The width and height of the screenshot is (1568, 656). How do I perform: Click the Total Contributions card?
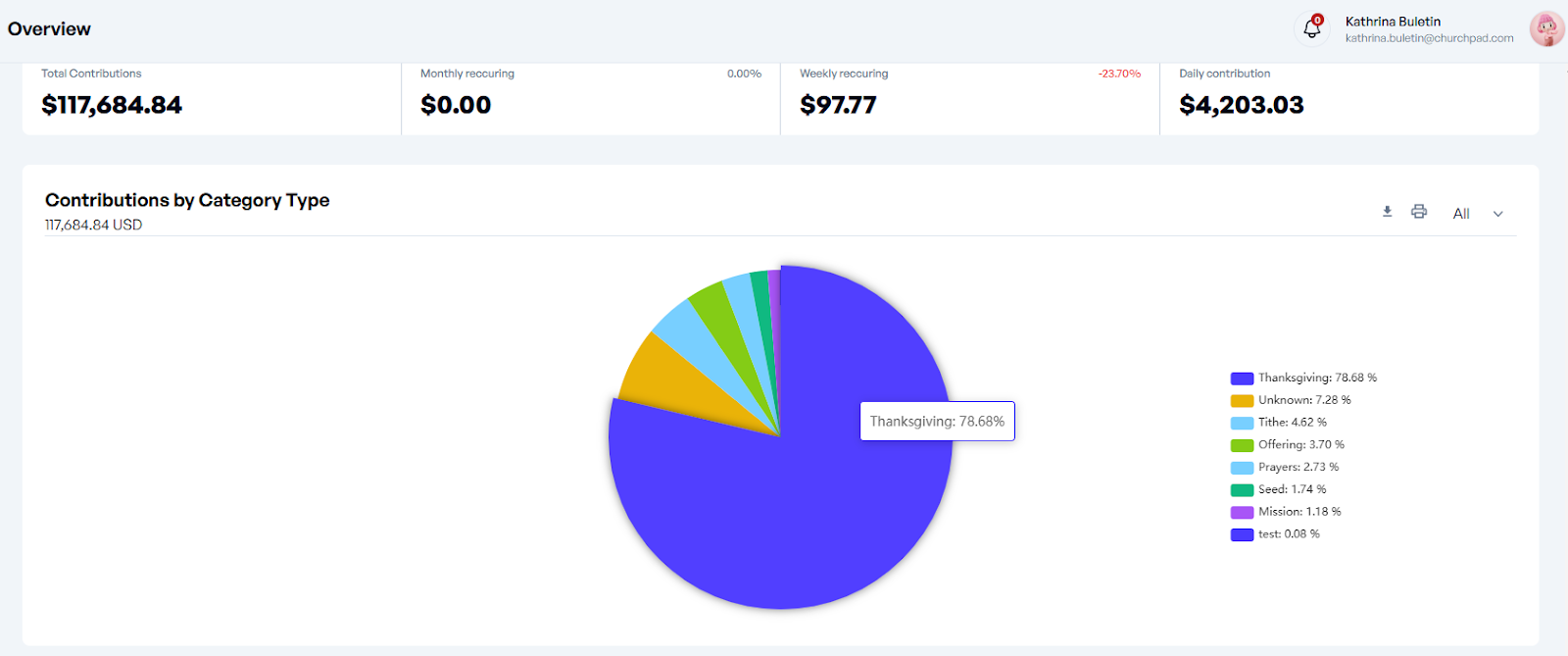coord(211,96)
